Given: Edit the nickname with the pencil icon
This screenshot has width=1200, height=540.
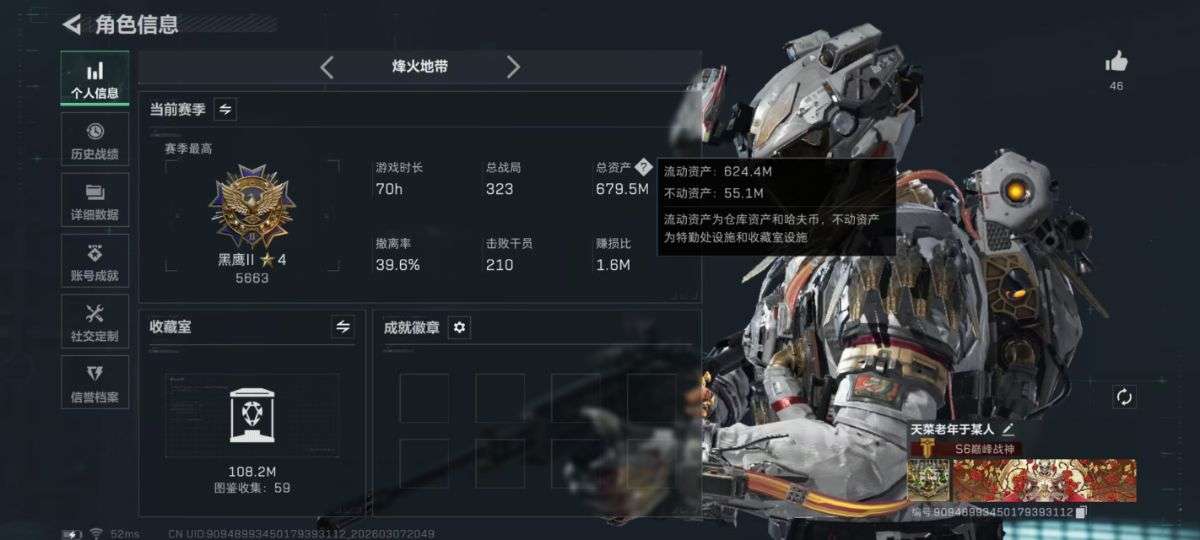Looking at the screenshot, I should [x=1008, y=428].
